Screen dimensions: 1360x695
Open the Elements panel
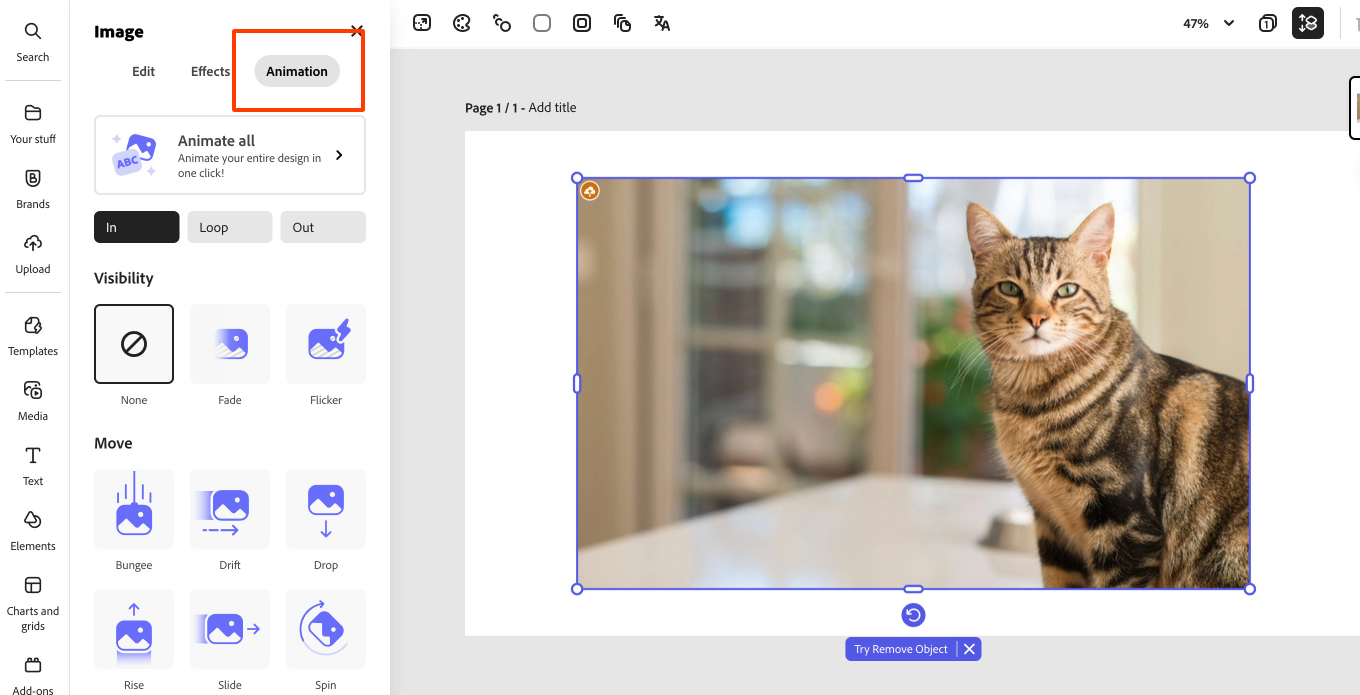tap(33, 531)
